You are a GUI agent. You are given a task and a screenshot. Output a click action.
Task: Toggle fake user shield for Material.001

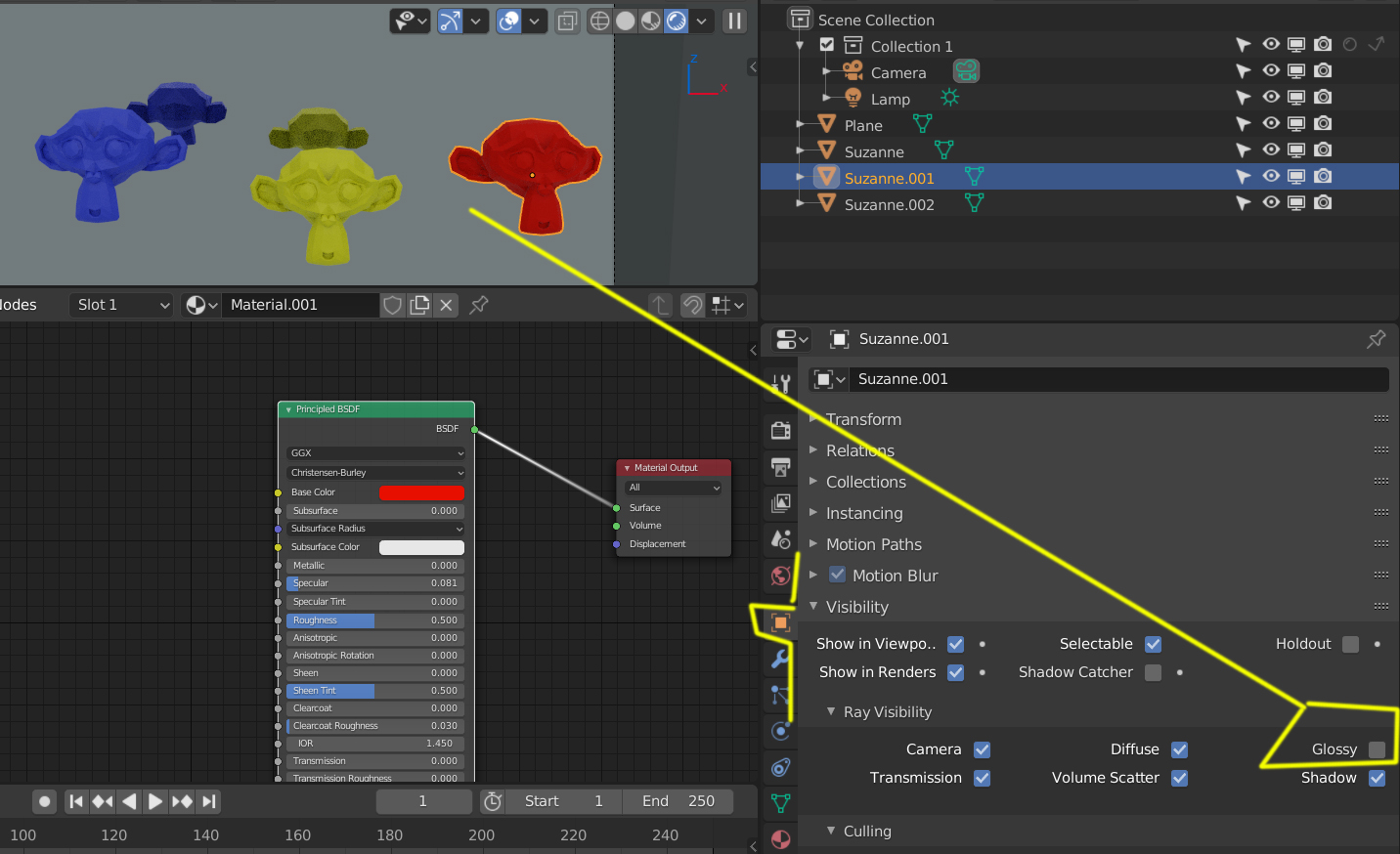click(393, 305)
